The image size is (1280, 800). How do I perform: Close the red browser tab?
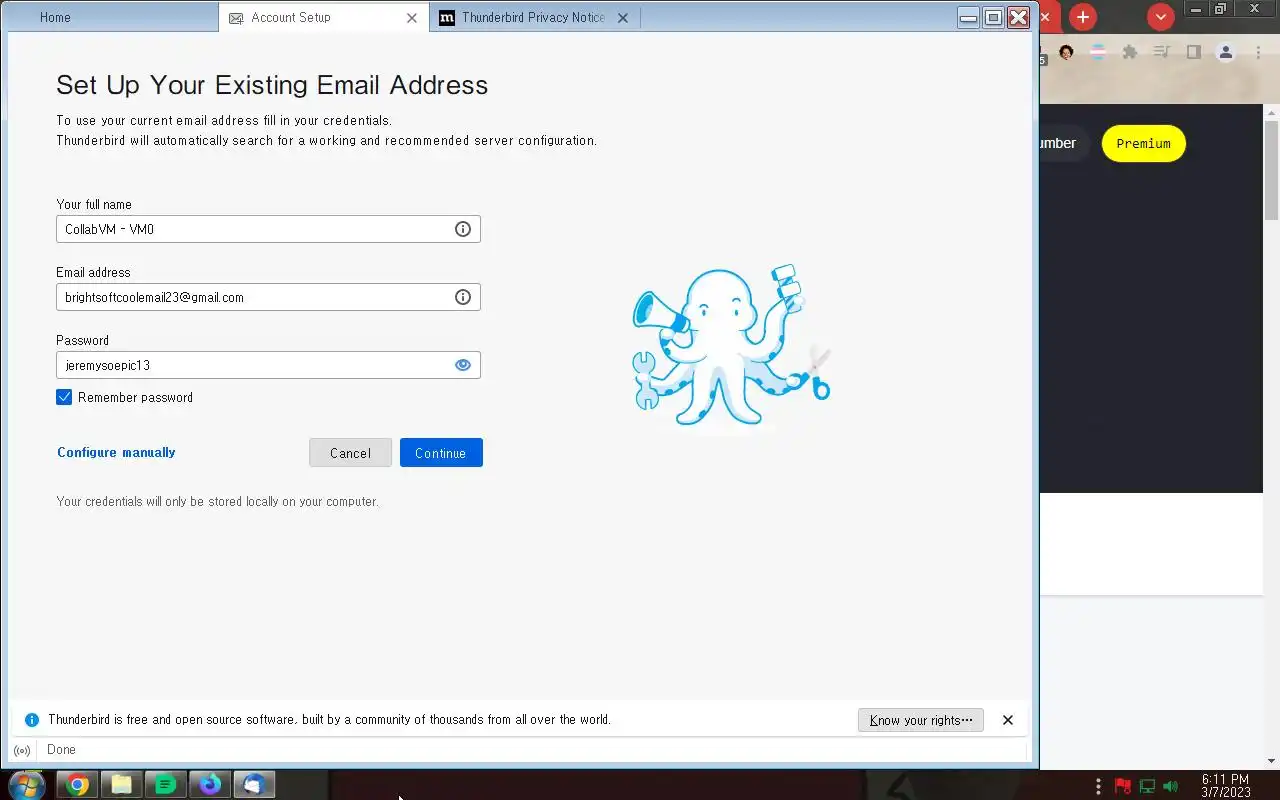coord(1047,17)
